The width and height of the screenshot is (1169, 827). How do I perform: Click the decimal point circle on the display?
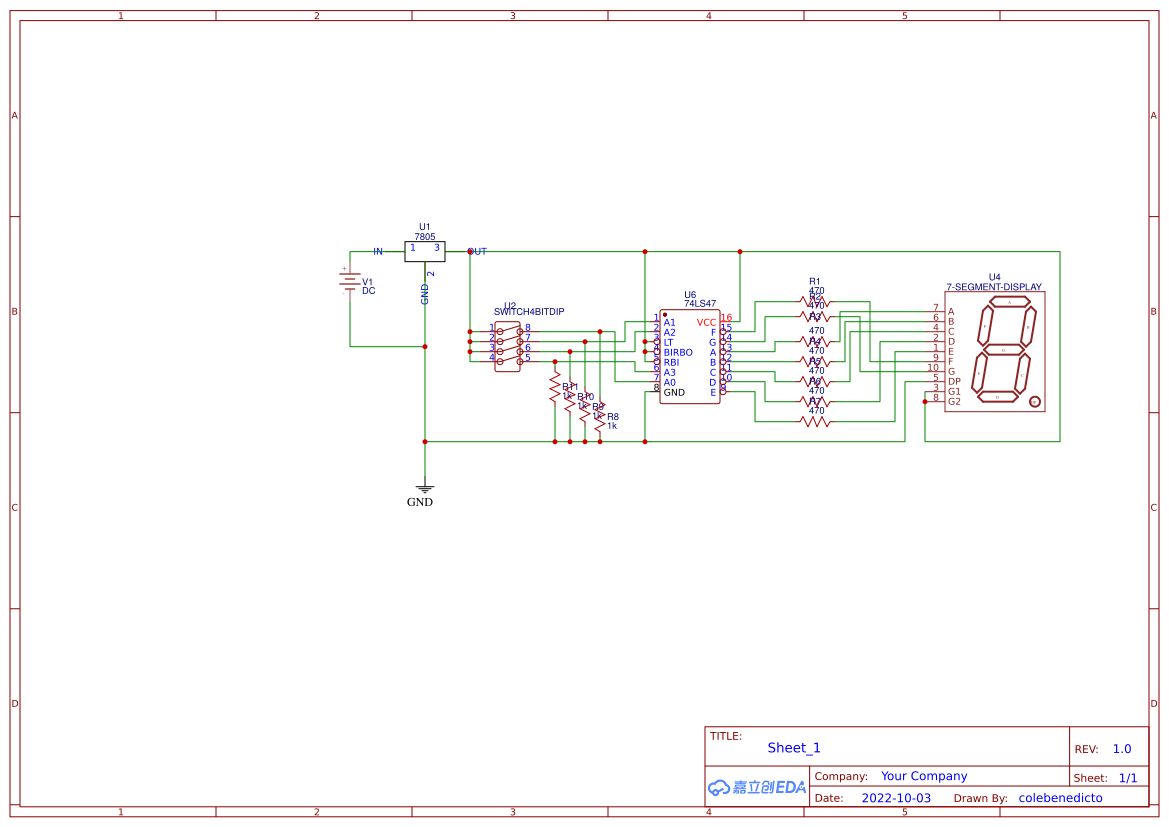(x=1034, y=402)
